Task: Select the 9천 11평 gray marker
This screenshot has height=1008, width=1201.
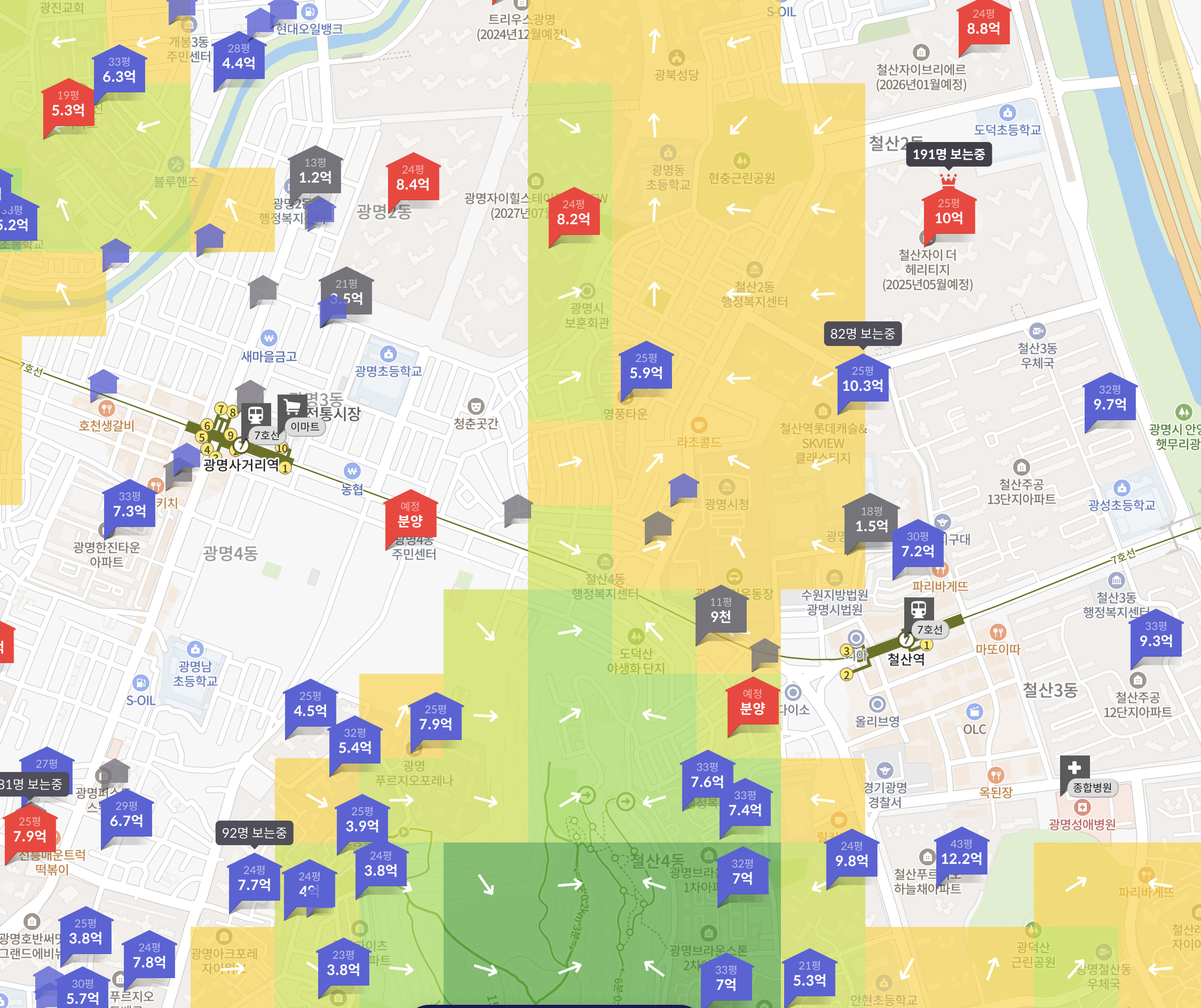Action: (x=721, y=611)
